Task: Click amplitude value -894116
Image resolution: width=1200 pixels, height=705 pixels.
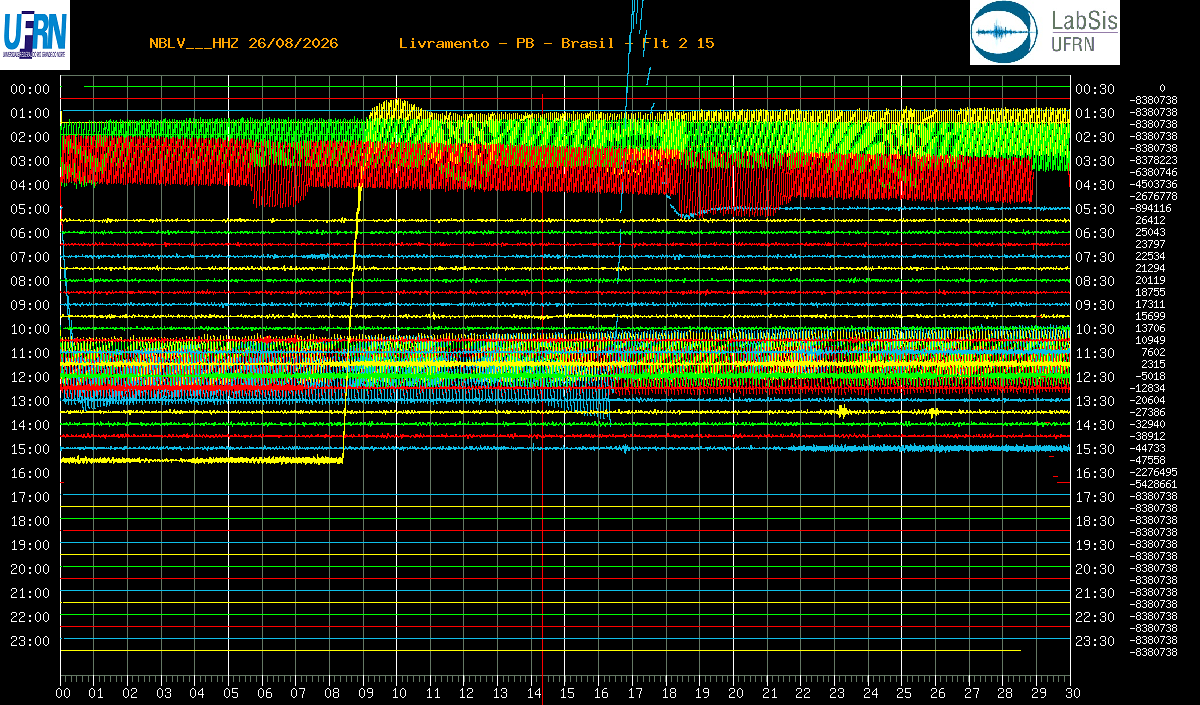Action: pyautogui.click(x=1152, y=208)
